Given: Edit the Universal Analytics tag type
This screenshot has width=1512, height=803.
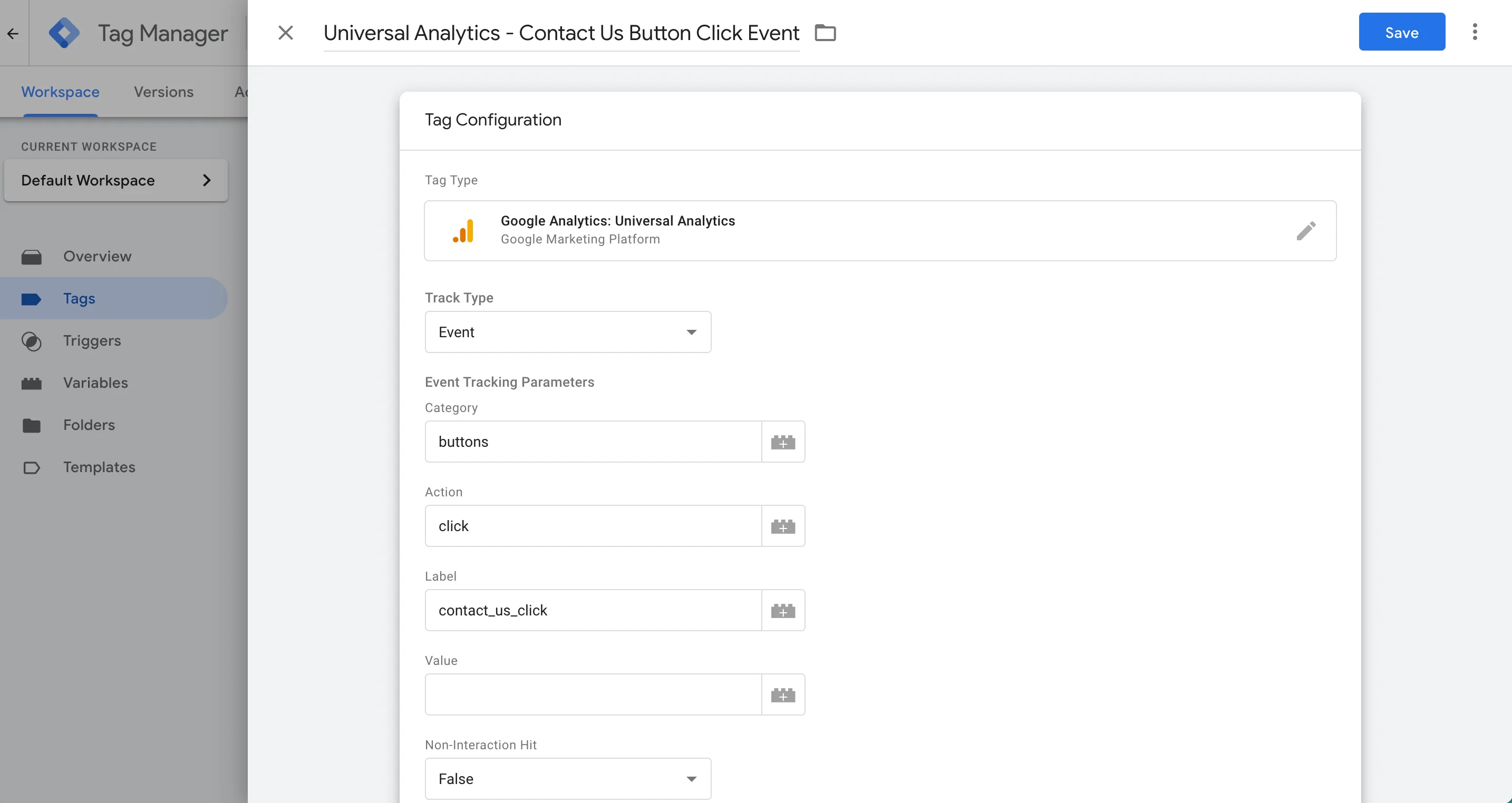Looking at the screenshot, I should click(1307, 230).
